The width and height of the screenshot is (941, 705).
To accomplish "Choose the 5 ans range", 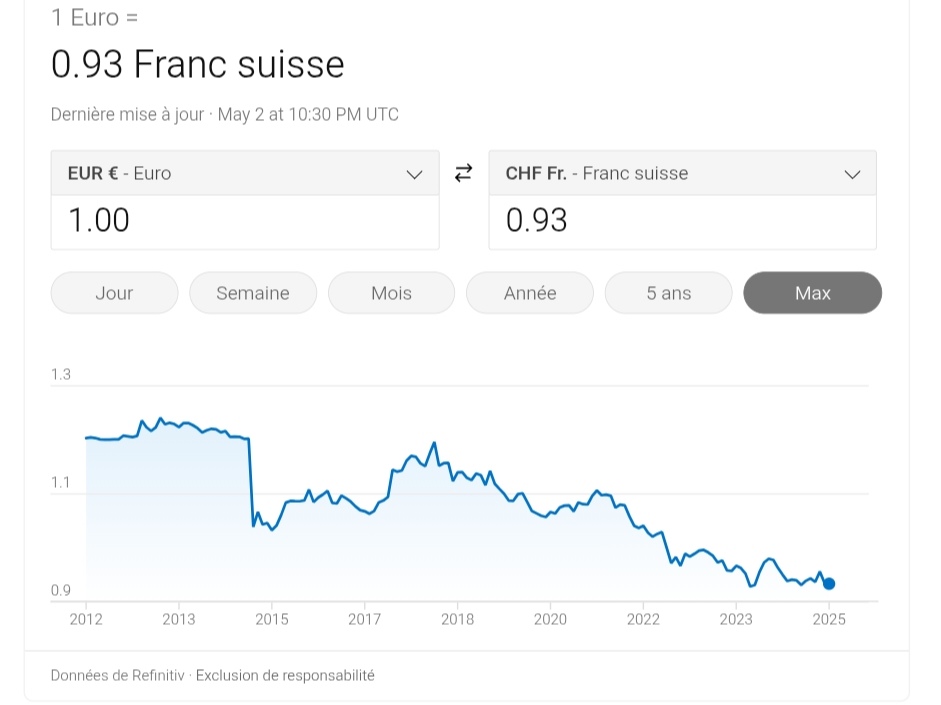I will point(669,293).
